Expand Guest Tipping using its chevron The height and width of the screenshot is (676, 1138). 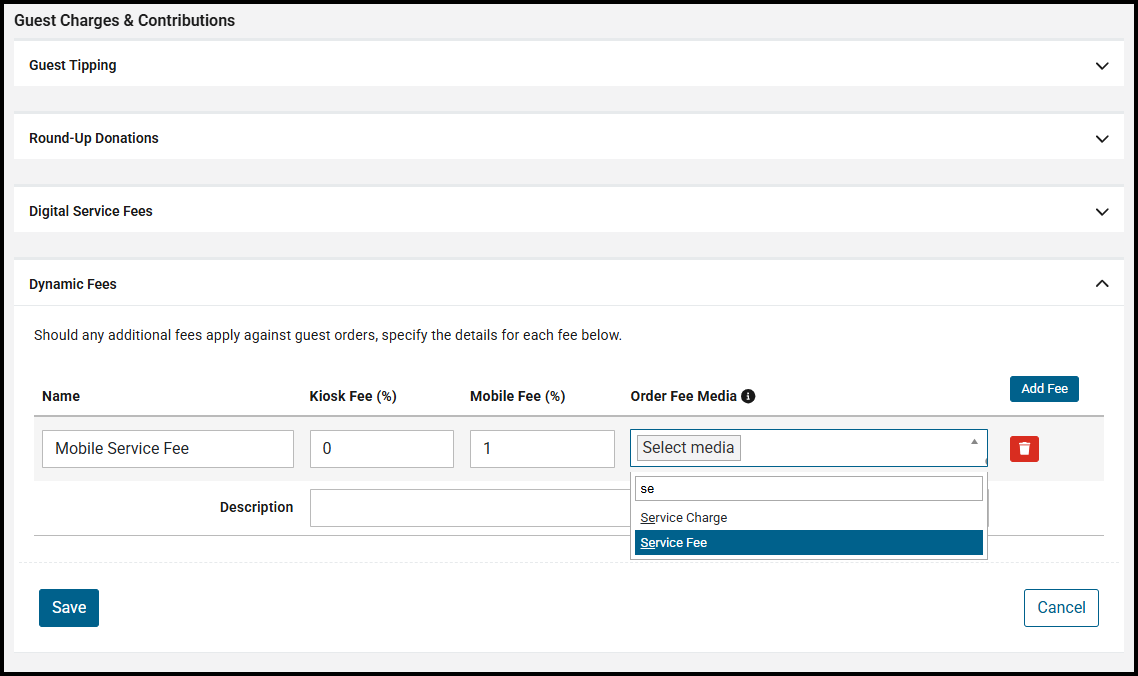(x=1102, y=66)
